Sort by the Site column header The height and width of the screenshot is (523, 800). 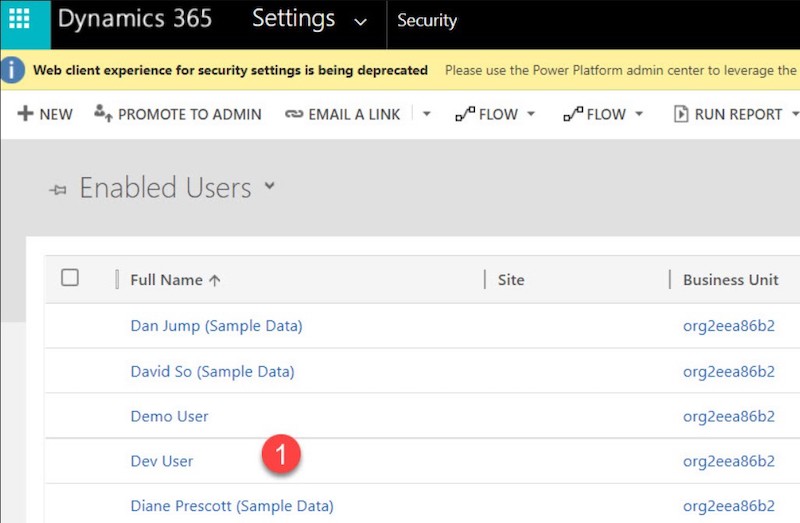pyautogui.click(x=511, y=280)
